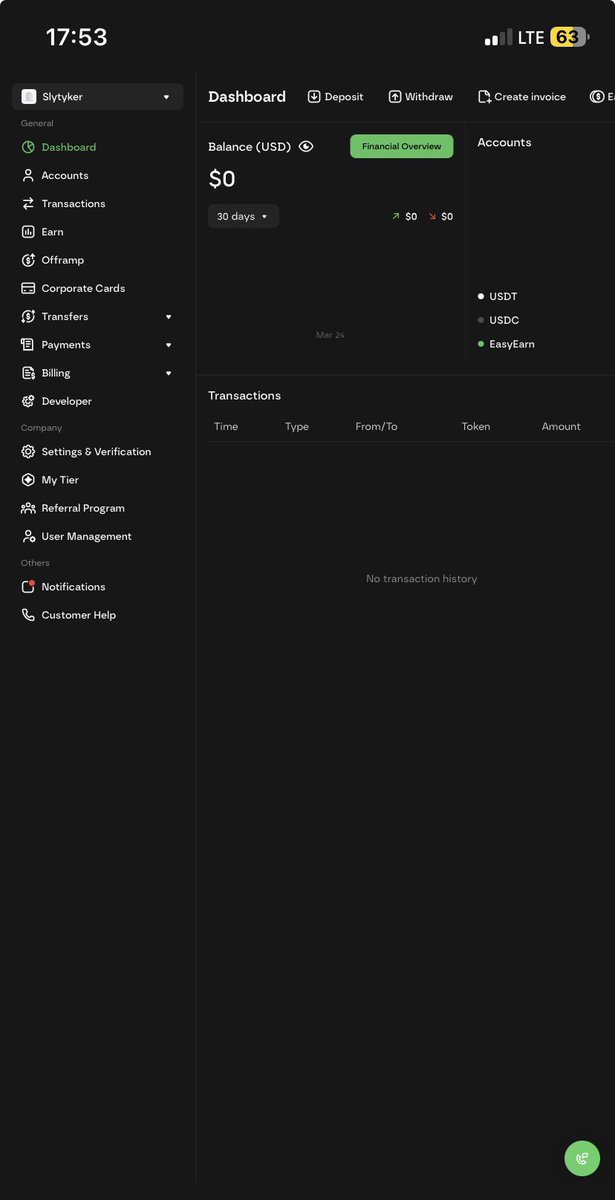The height and width of the screenshot is (1200, 615).
Task: Select Earn in the sidebar
Action: 52,232
